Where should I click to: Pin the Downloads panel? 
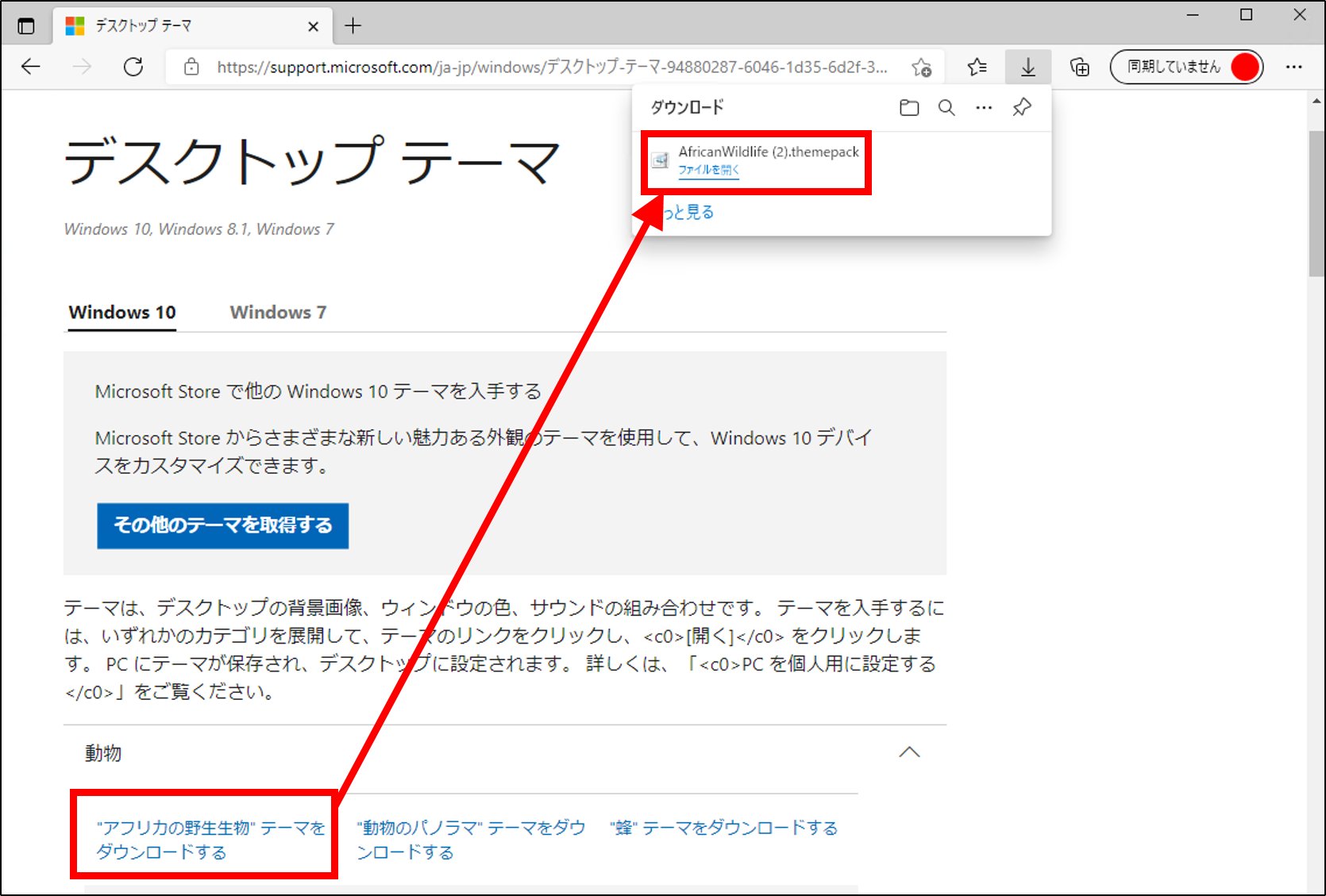pyautogui.click(x=1022, y=106)
